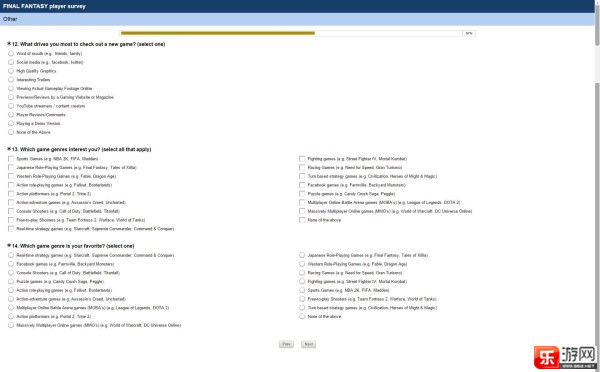This screenshot has width=600, height=372.
Task: Choose 'Social media' for question 12
Action: (x=11, y=62)
